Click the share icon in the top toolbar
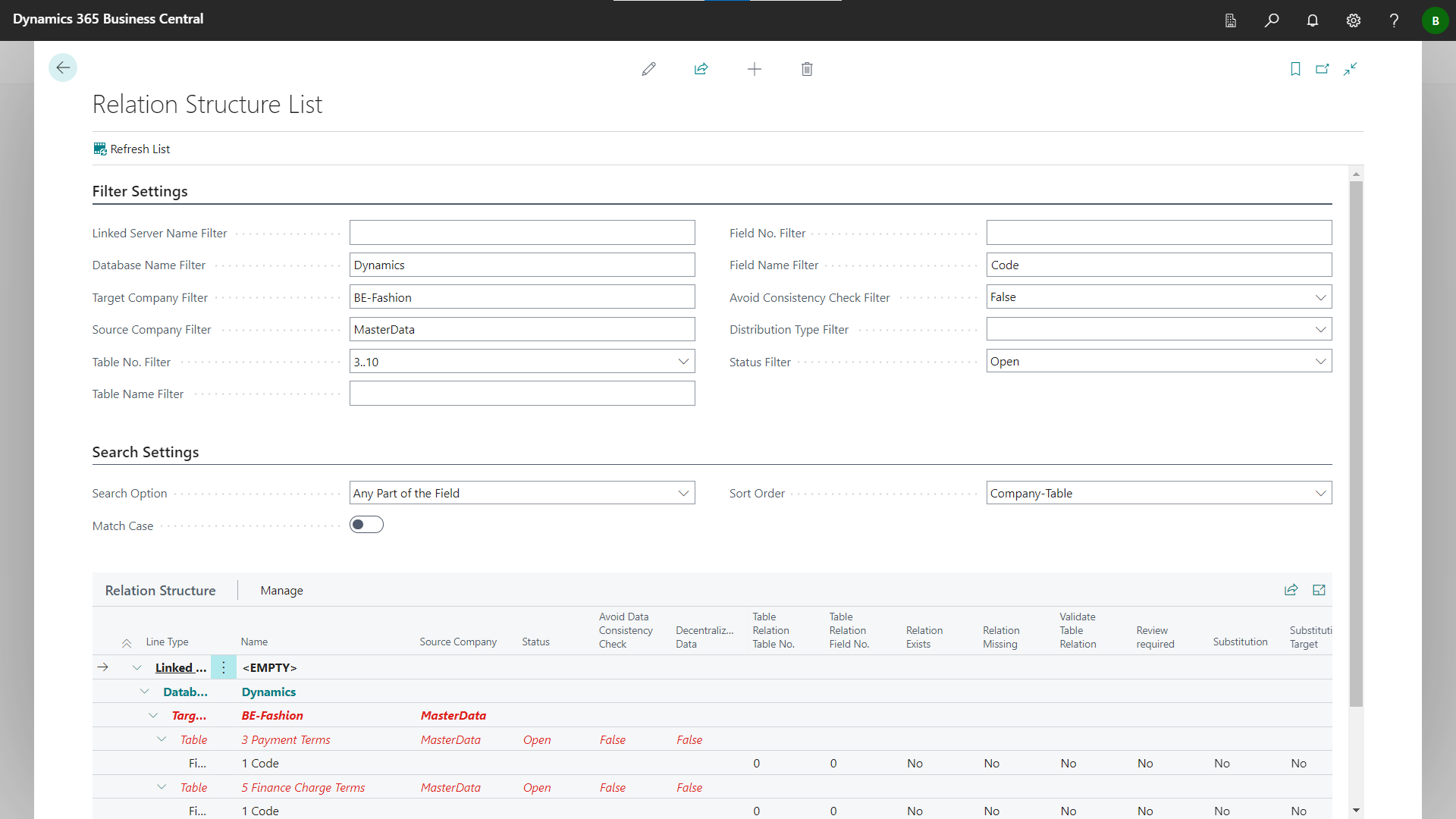 [701, 69]
